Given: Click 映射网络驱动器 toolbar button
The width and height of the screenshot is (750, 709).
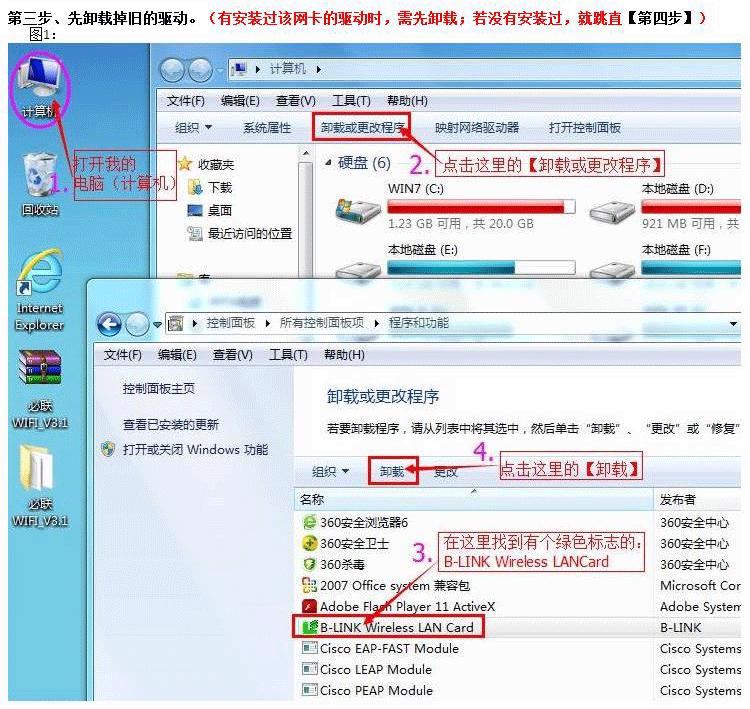Looking at the screenshot, I should tap(477, 128).
